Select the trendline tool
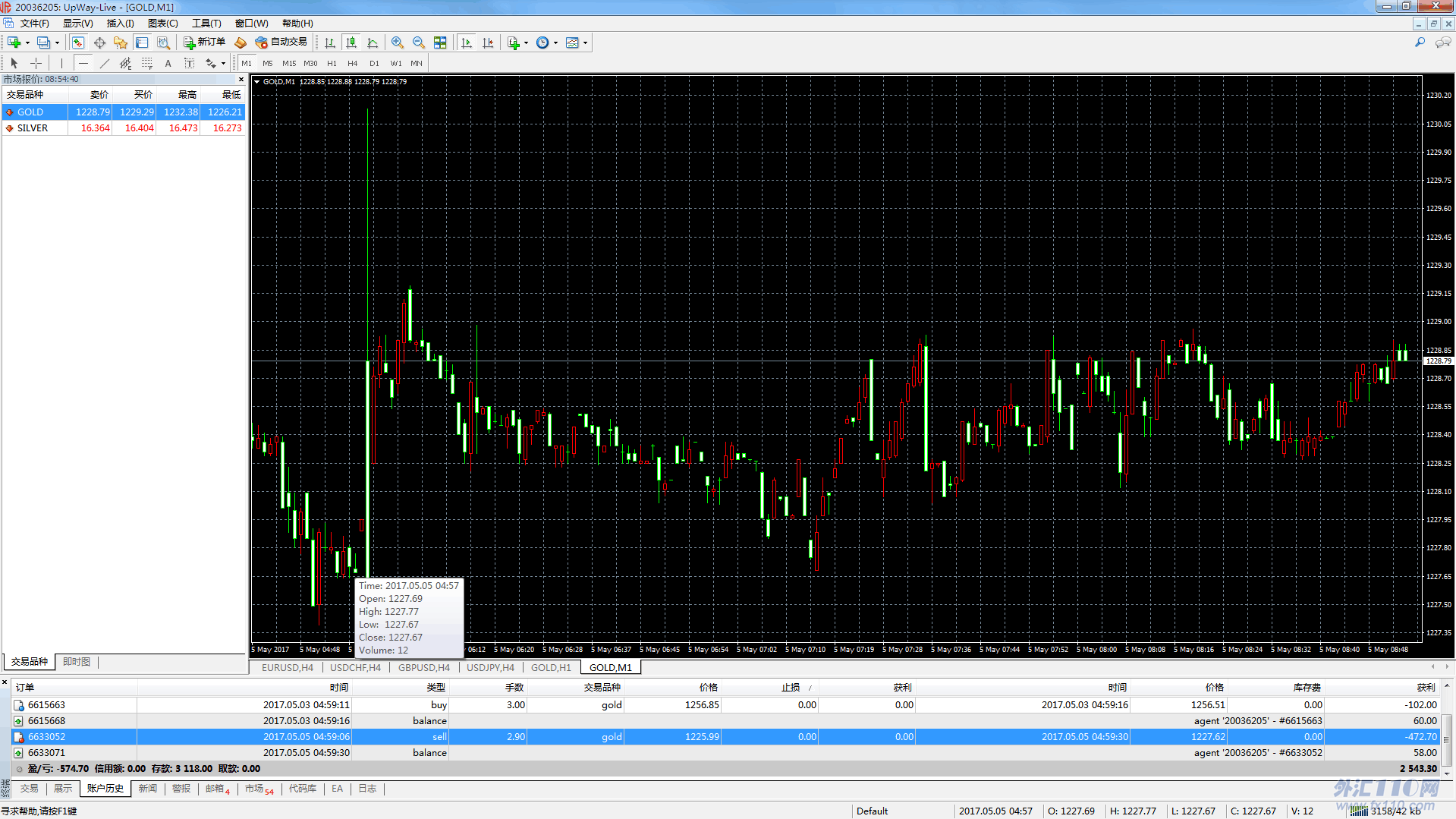The height and width of the screenshot is (819, 1456). [x=105, y=63]
